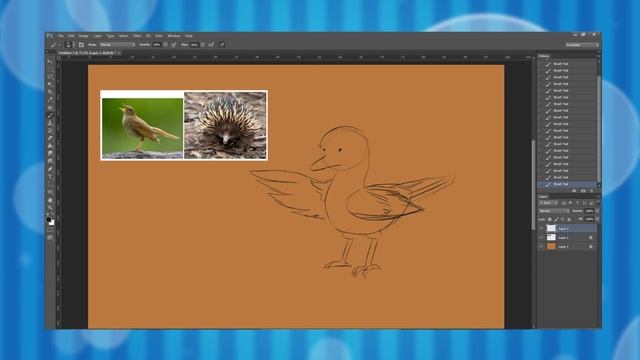Image resolution: width=640 pixels, height=360 pixels.
Task: Open the layer Opacity slider arrow
Action: click(x=597, y=211)
